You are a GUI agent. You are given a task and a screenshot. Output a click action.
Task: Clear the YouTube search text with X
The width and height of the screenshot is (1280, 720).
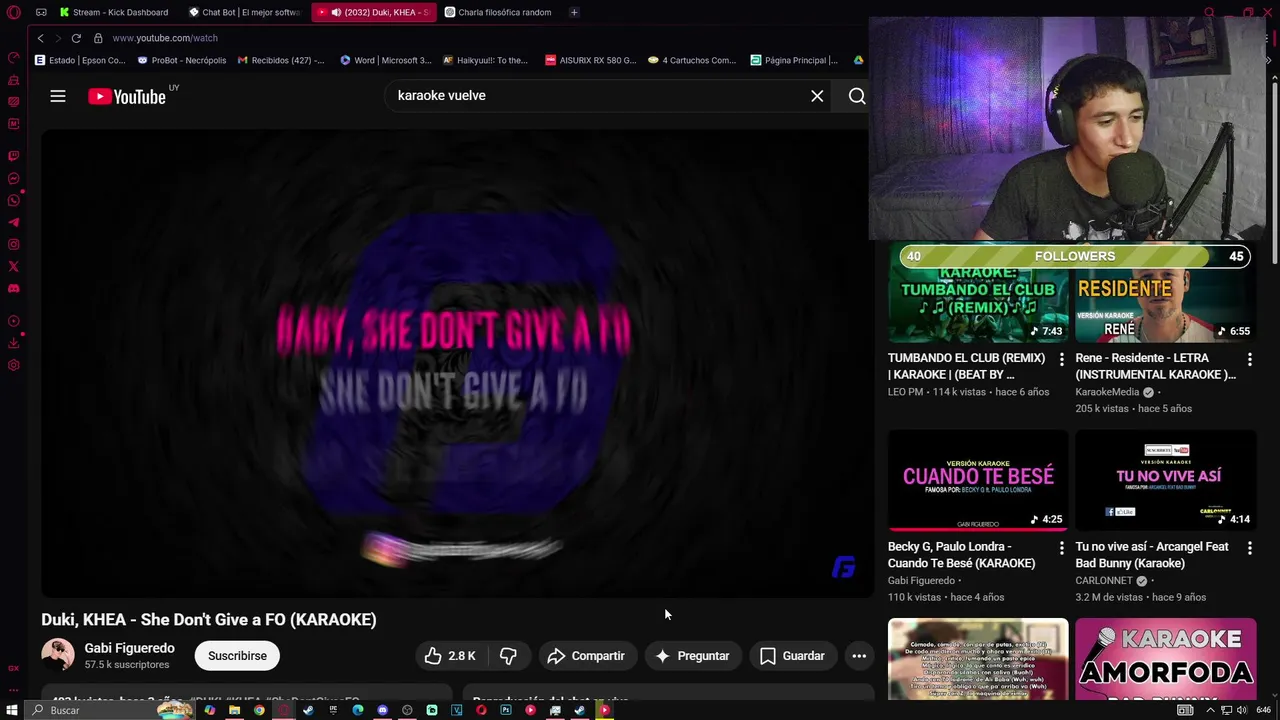[817, 96]
